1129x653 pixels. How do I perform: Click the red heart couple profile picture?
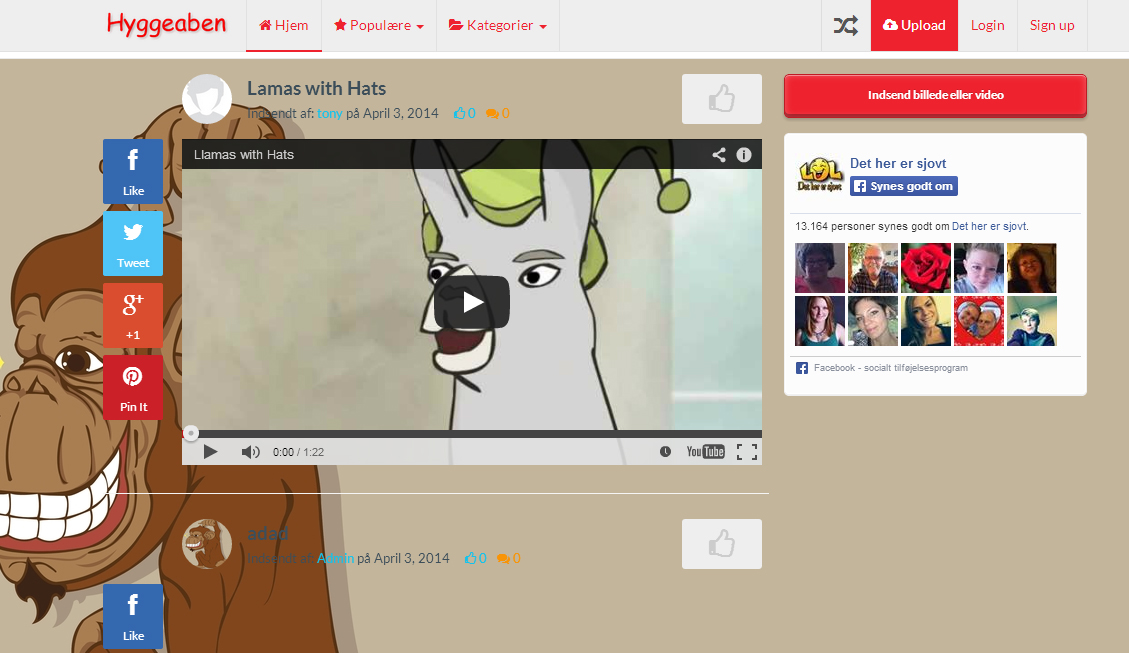click(x=979, y=321)
